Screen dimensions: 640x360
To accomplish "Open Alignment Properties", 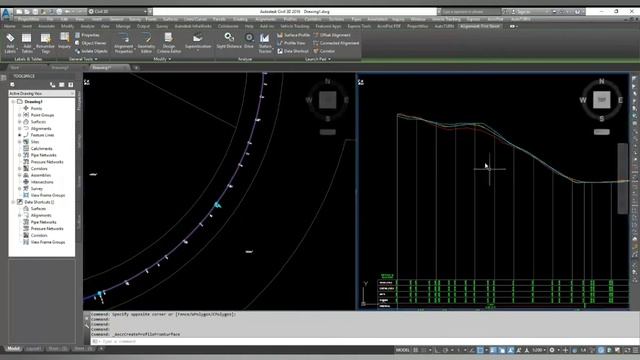I will point(124,43).
